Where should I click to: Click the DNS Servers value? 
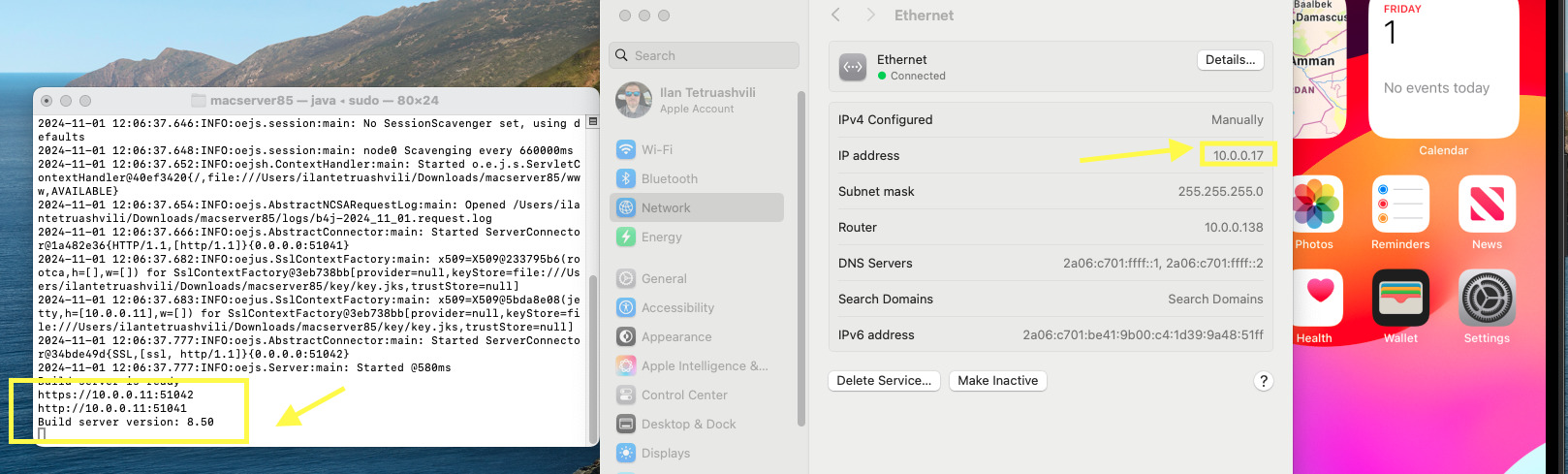coord(1163,263)
